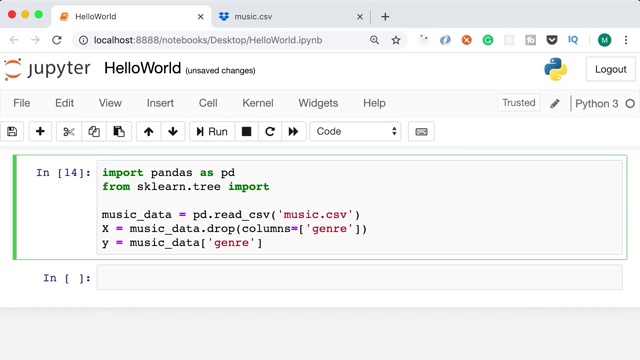This screenshot has width=640, height=360.
Task: Open the cell type Code dropdown
Action: 356,131
